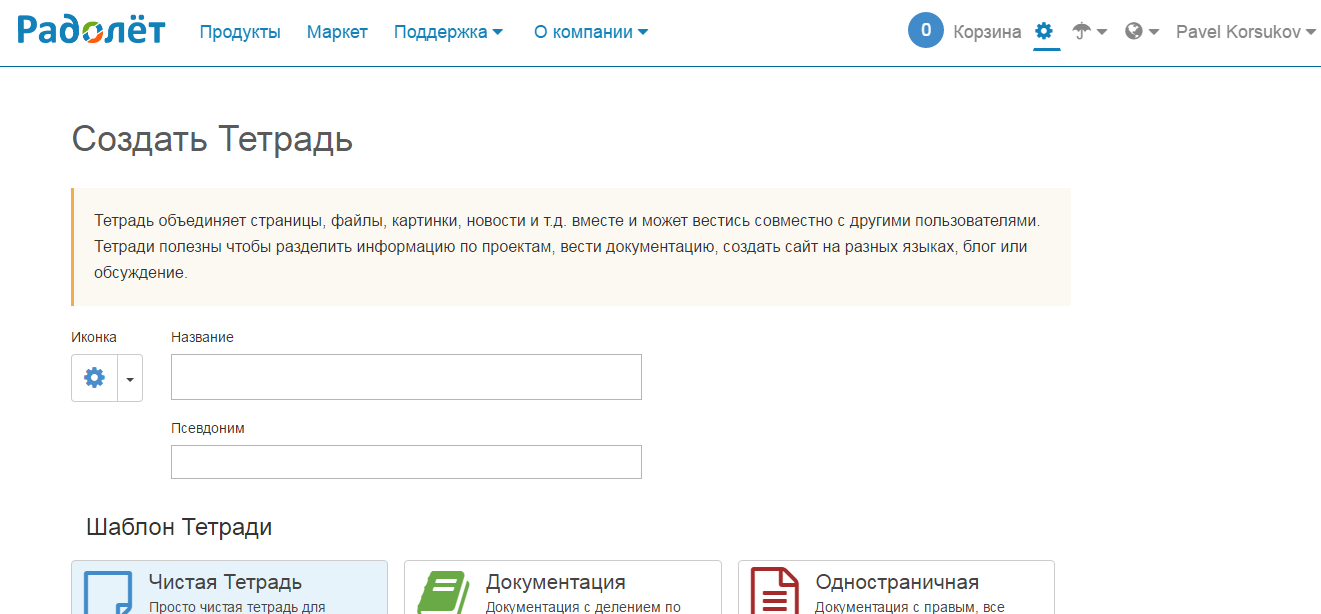Click the green book icon of Документация
The height and width of the screenshot is (614, 1321).
[446, 588]
